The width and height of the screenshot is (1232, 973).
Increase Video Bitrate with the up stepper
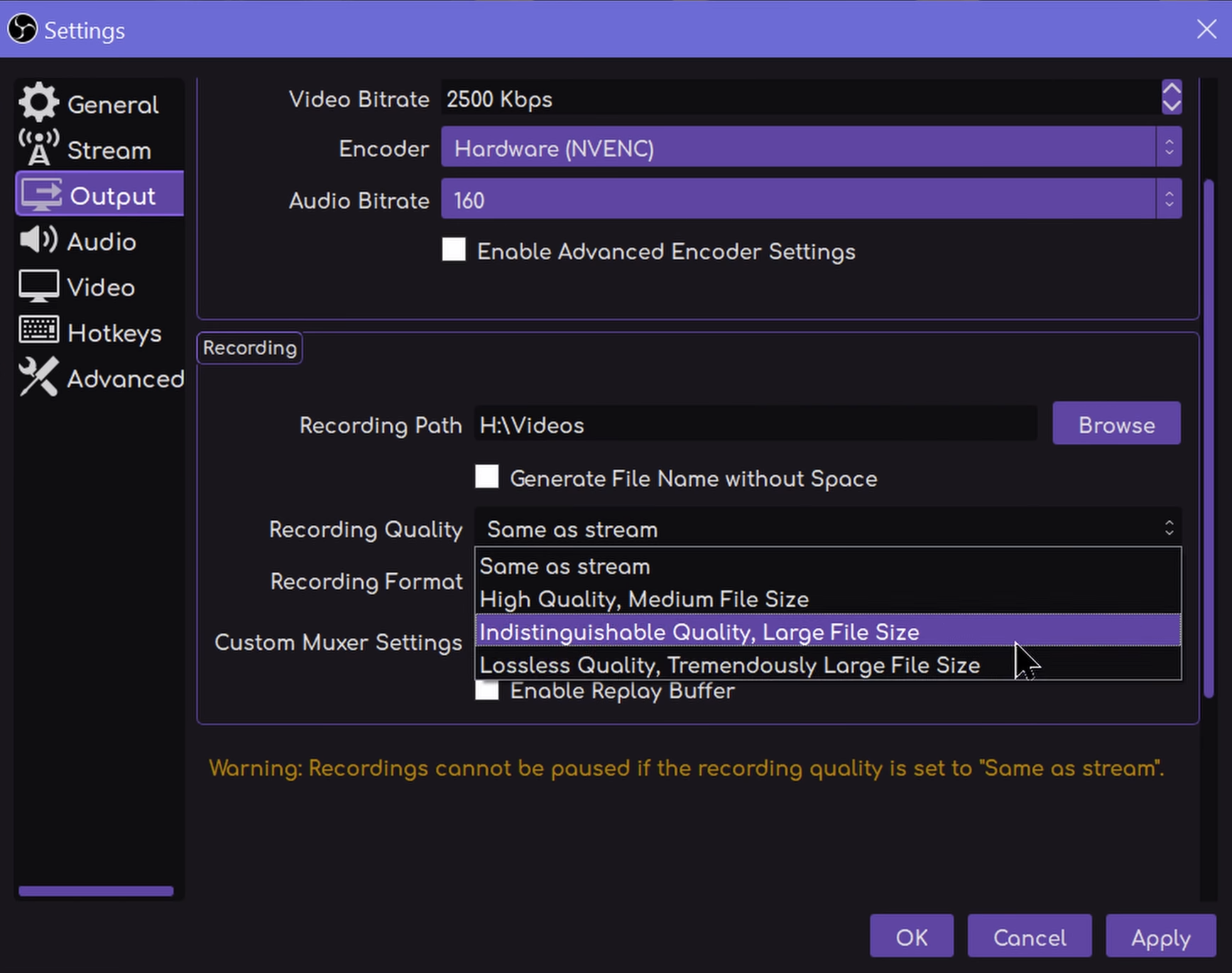(x=1172, y=89)
